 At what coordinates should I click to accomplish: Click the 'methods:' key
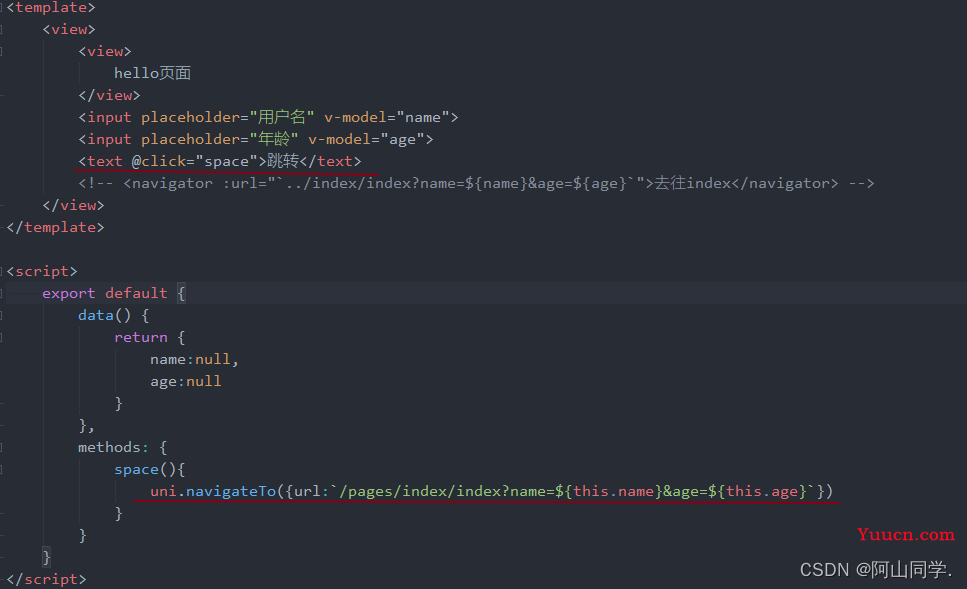113,447
